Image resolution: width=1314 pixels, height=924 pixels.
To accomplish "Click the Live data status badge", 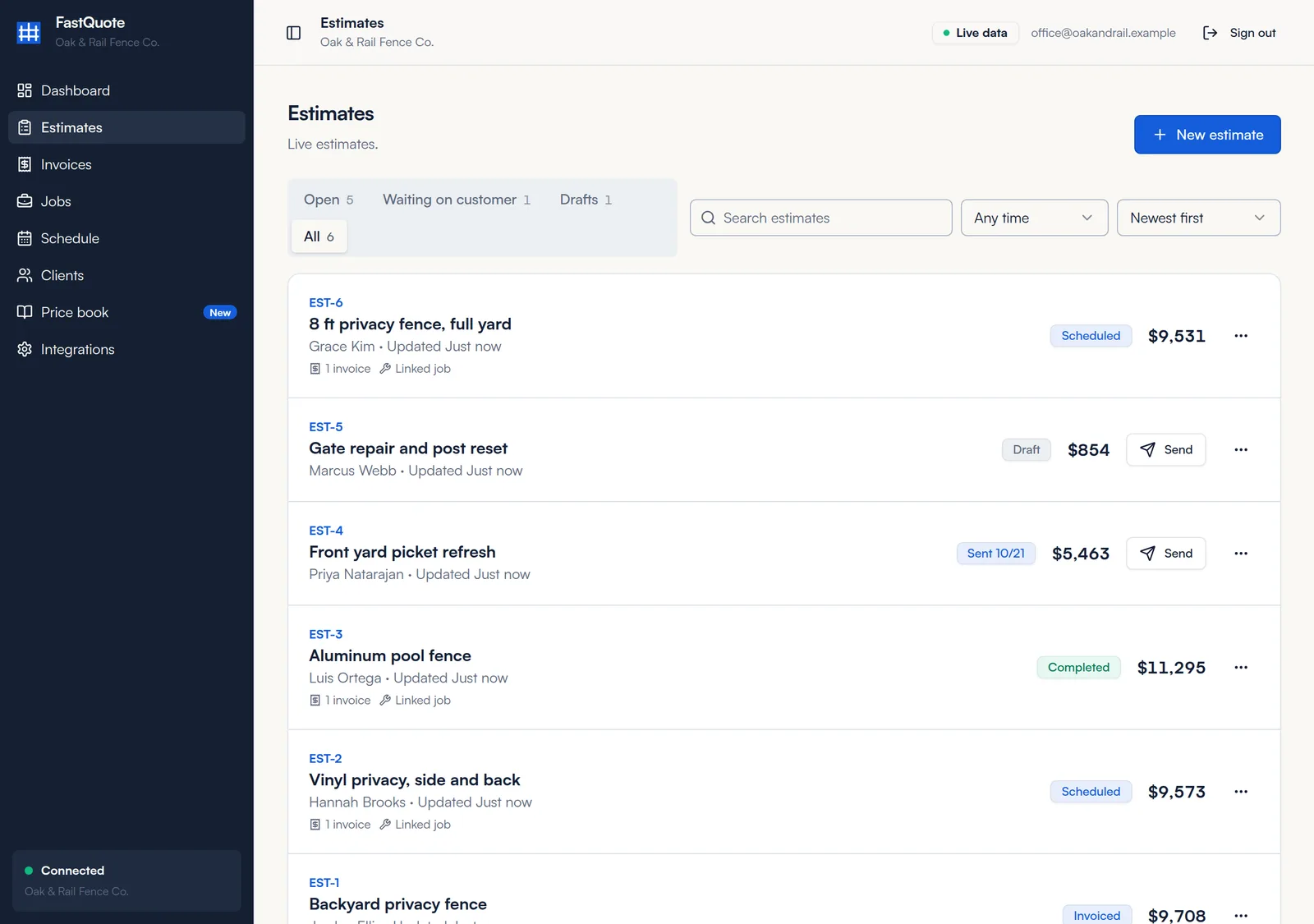I will point(976,33).
